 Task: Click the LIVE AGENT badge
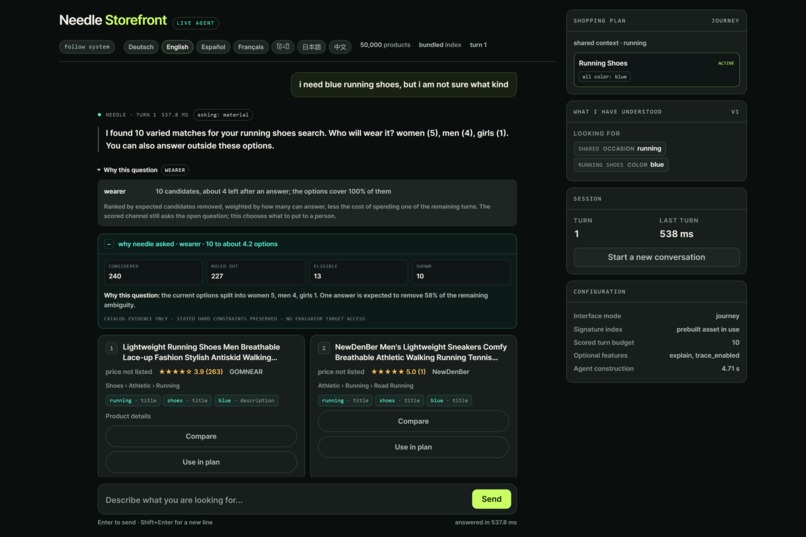point(195,23)
